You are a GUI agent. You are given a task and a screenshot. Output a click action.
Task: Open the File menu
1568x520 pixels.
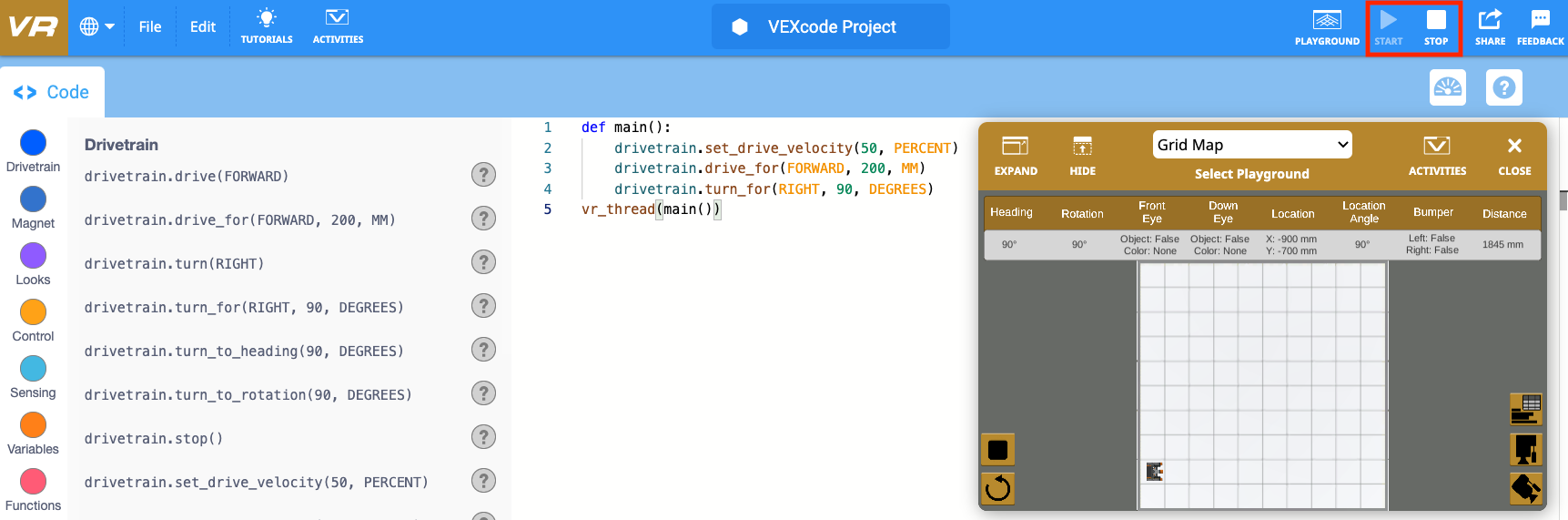pyautogui.click(x=150, y=27)
